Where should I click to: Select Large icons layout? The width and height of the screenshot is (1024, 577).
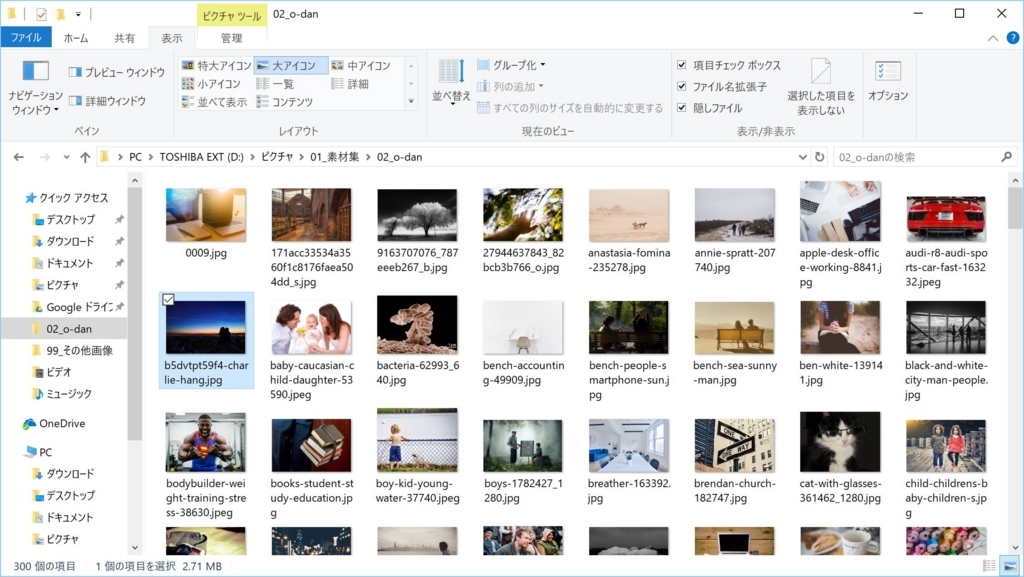click(291, 65)
